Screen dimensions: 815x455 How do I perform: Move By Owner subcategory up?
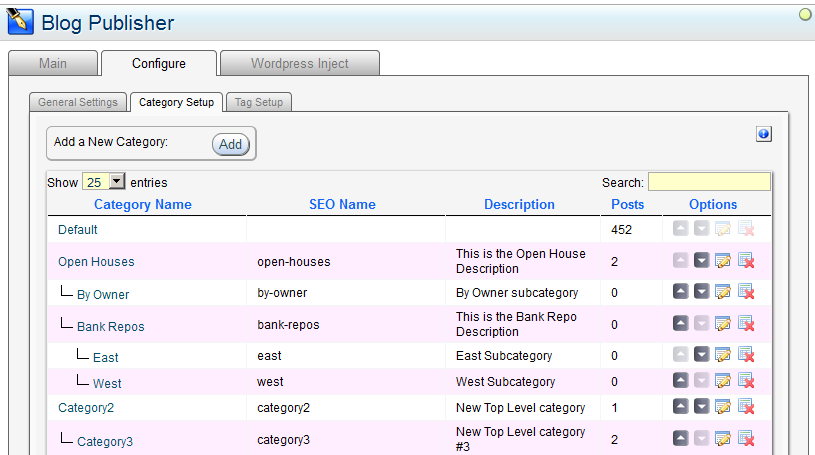680,291
